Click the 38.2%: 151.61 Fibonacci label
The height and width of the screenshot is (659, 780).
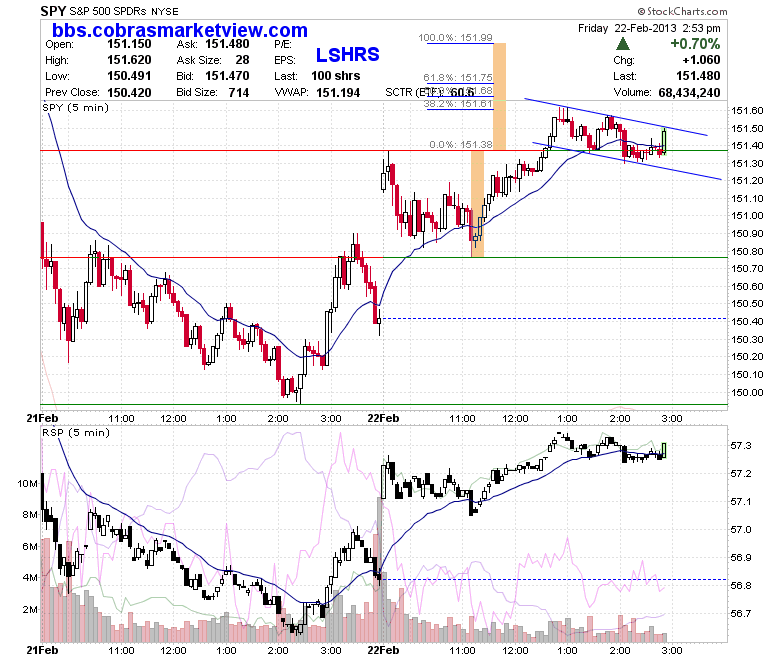click(458, 103)
